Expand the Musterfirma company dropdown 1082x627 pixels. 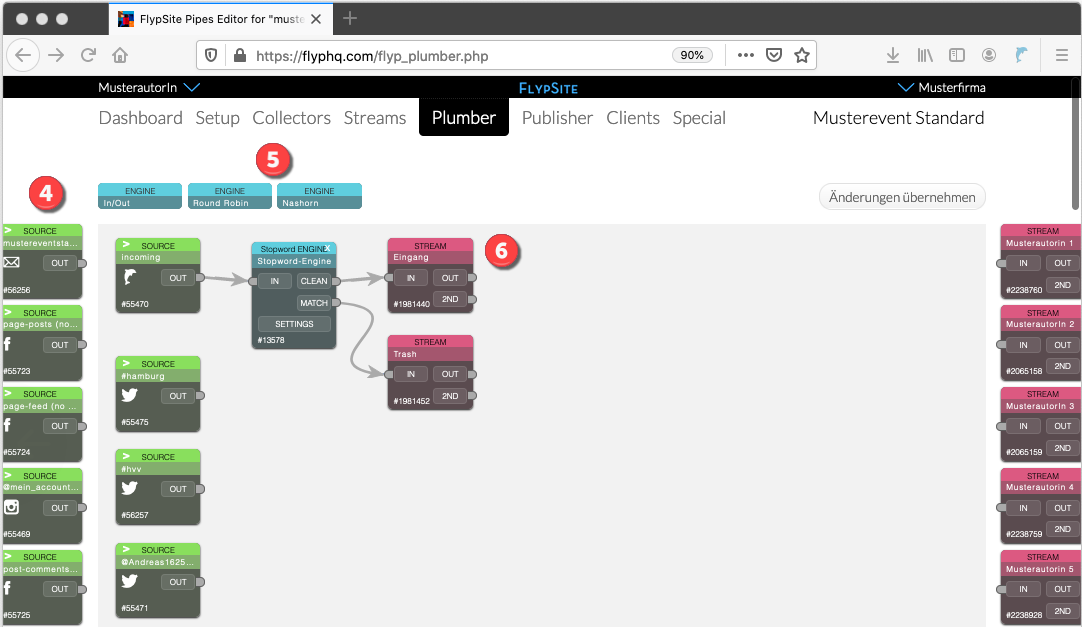tap(905, 88)
